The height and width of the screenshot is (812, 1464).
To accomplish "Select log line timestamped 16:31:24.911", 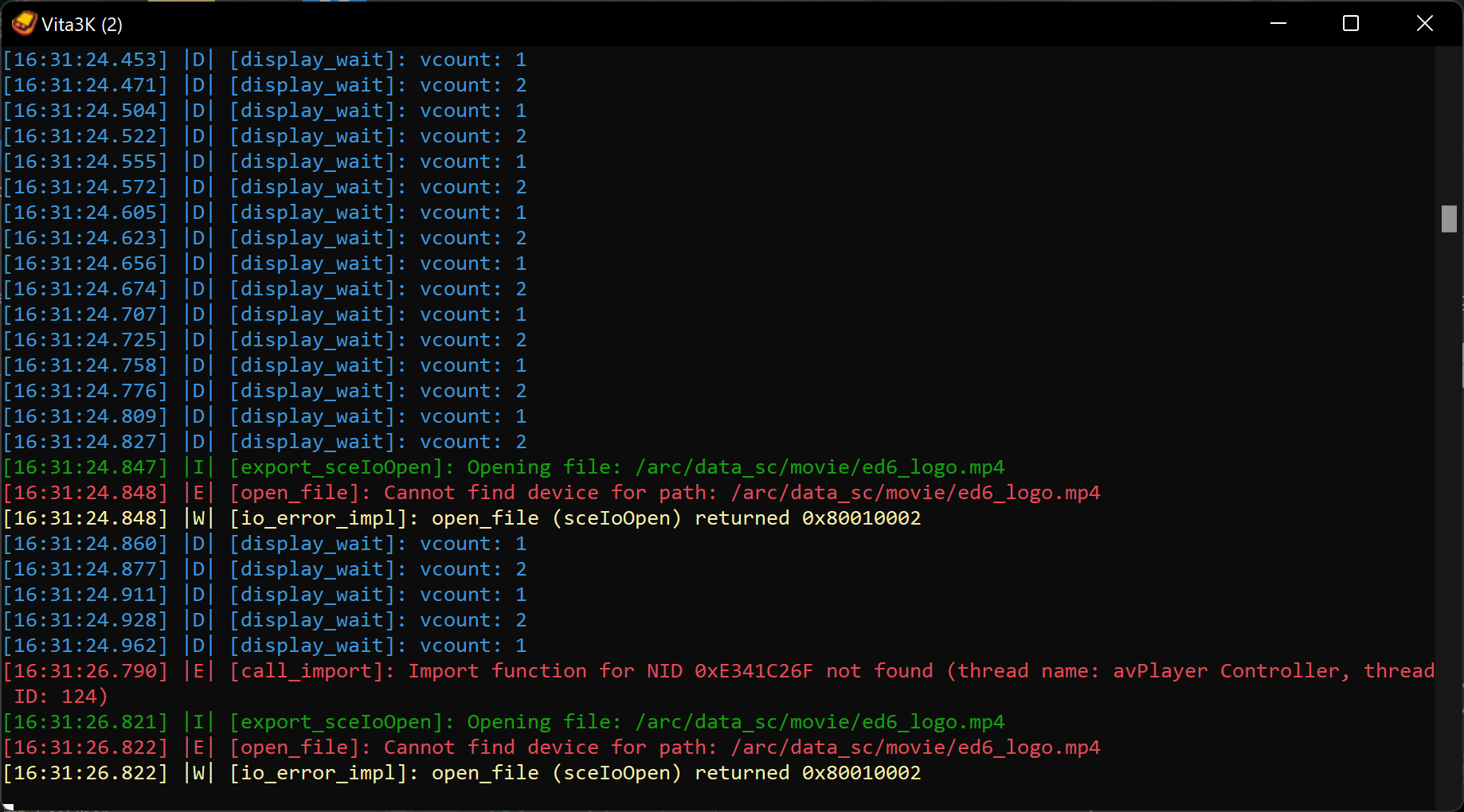I will point(265,595).
